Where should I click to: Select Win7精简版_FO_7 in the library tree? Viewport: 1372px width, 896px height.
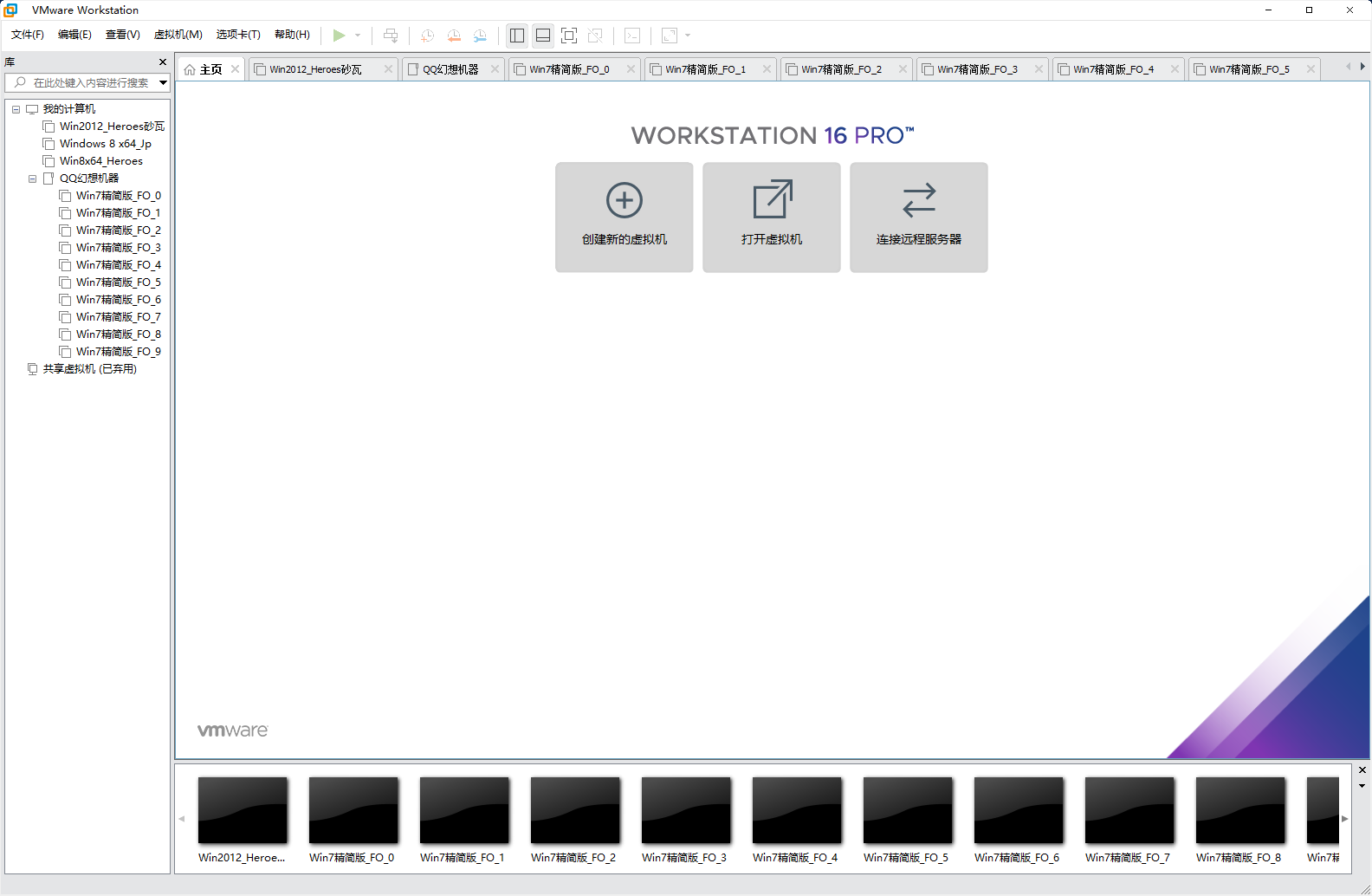118,317
